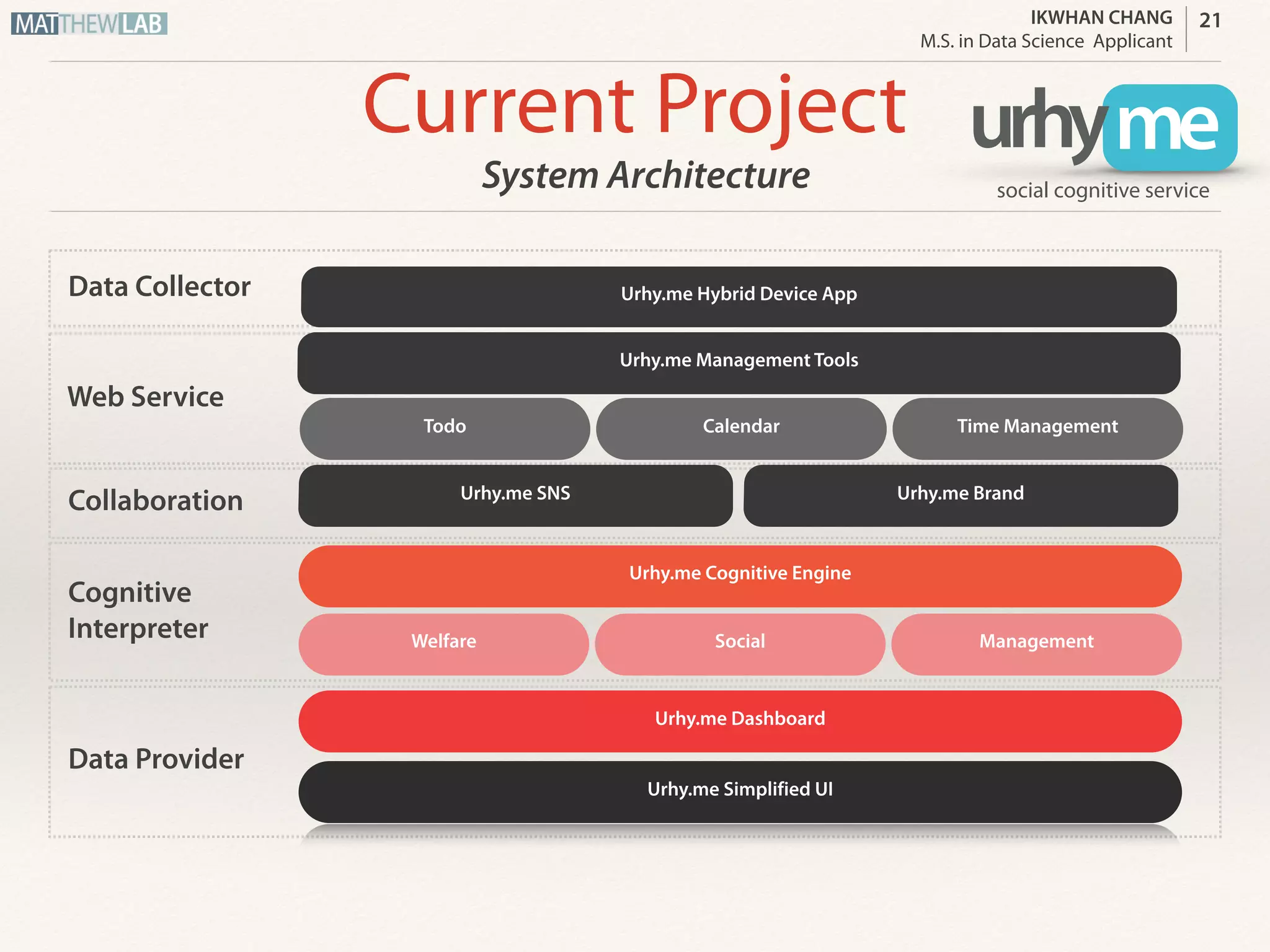Click the slide number 21
The width and height of the screenshot is (1270, 952).
(1209, 21)
